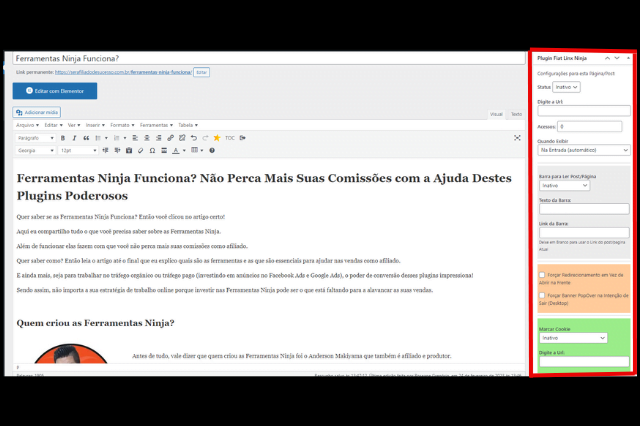The width and height of the screenshot is (640, 426).
Task: Open the Parágrafo format dropdown
Action: [36, 138]
